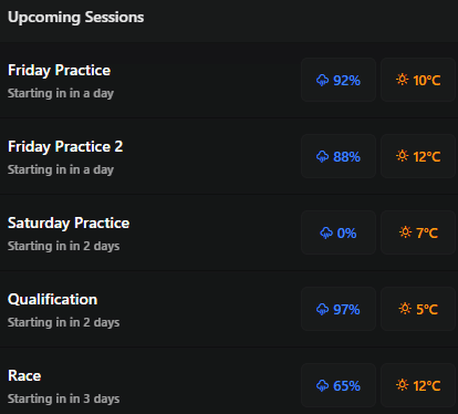Image resolution: width=458 pixels, height=414 pixels.
Task: Select the 97% rain probability badge
Action: click(x=338, y=309)
